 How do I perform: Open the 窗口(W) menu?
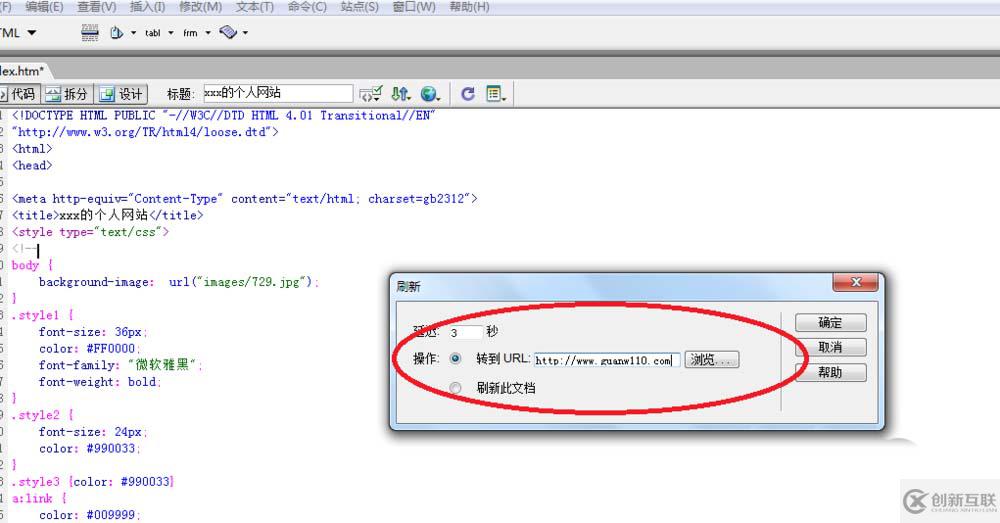[x=414, y=7]
